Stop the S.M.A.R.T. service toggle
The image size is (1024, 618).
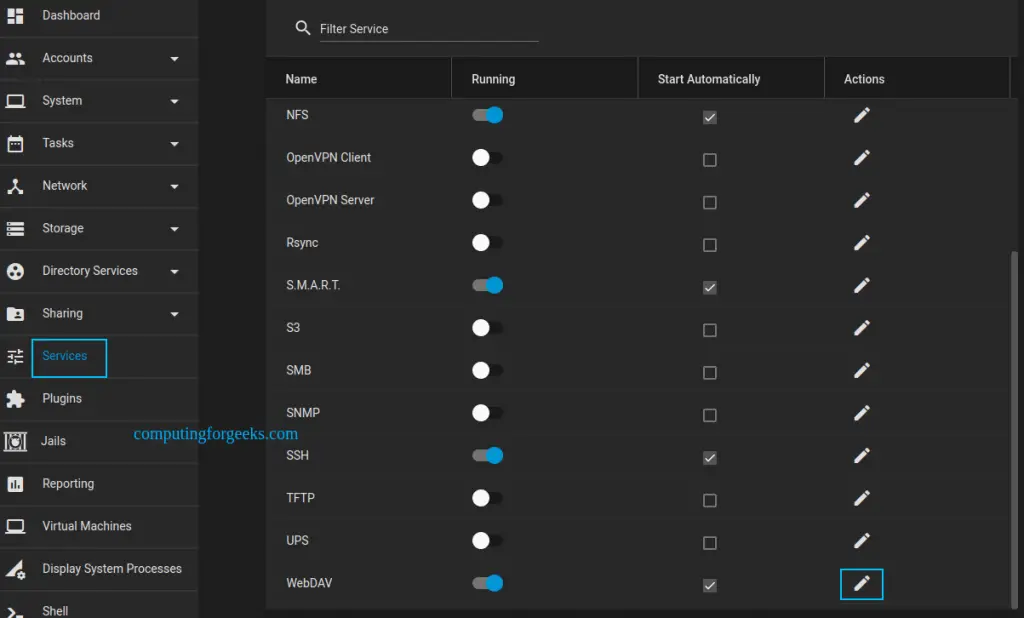point(487,285)
